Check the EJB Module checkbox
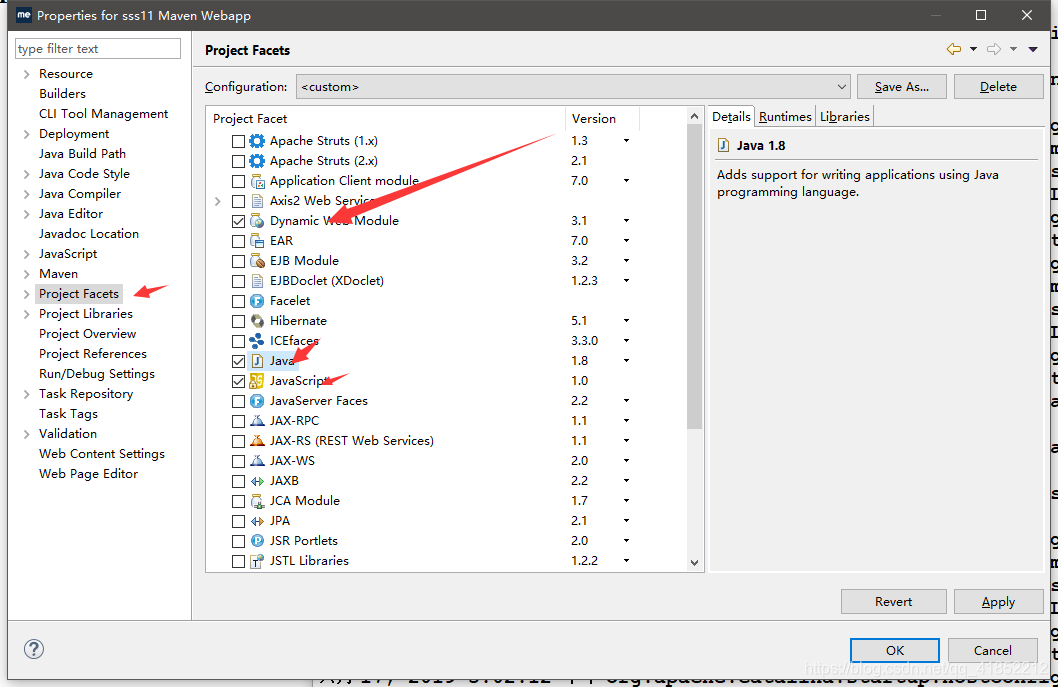1058x687 pixels. pos(238,261)
